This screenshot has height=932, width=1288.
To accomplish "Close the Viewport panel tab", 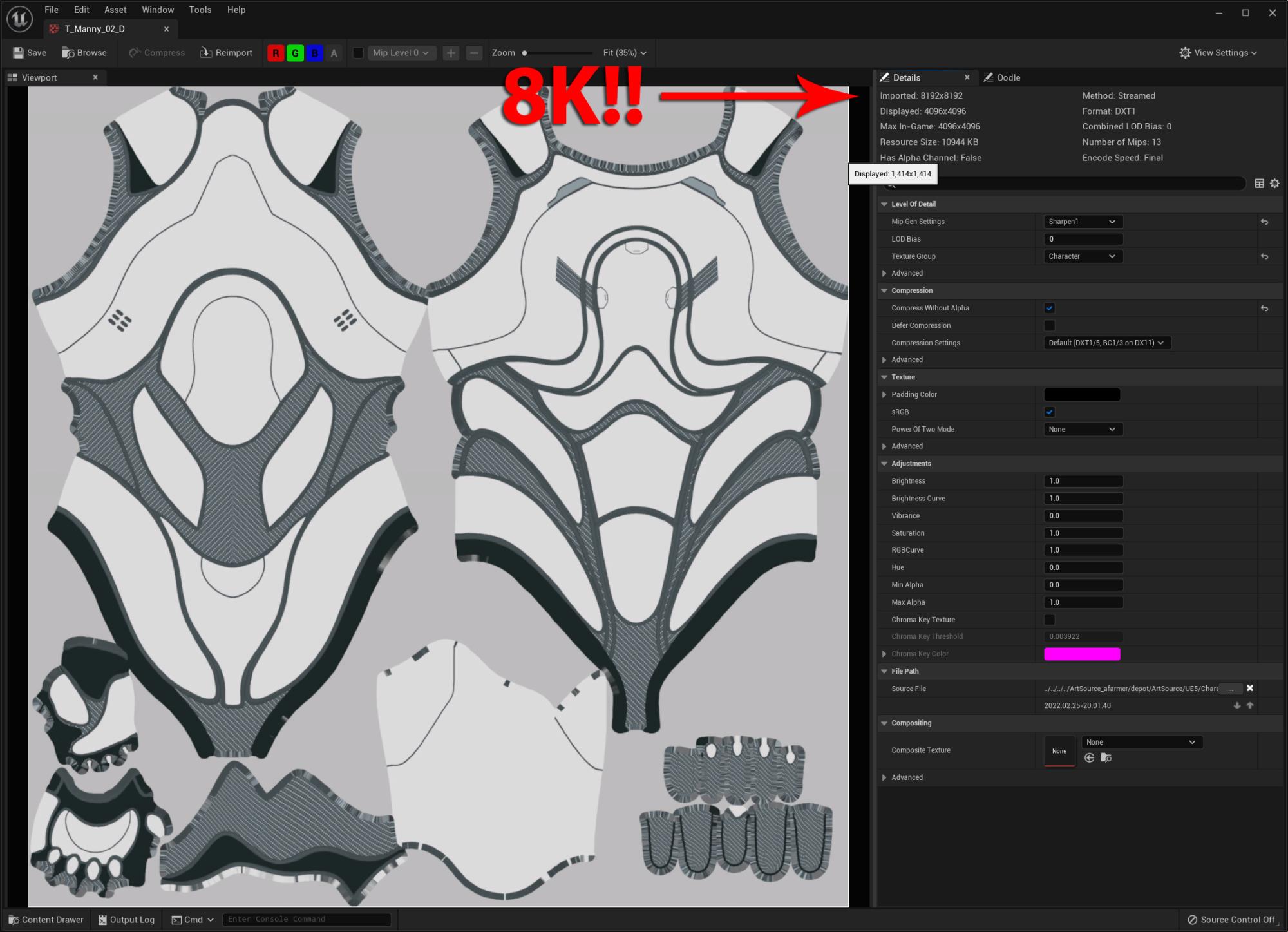I will [x=95, y=77].
